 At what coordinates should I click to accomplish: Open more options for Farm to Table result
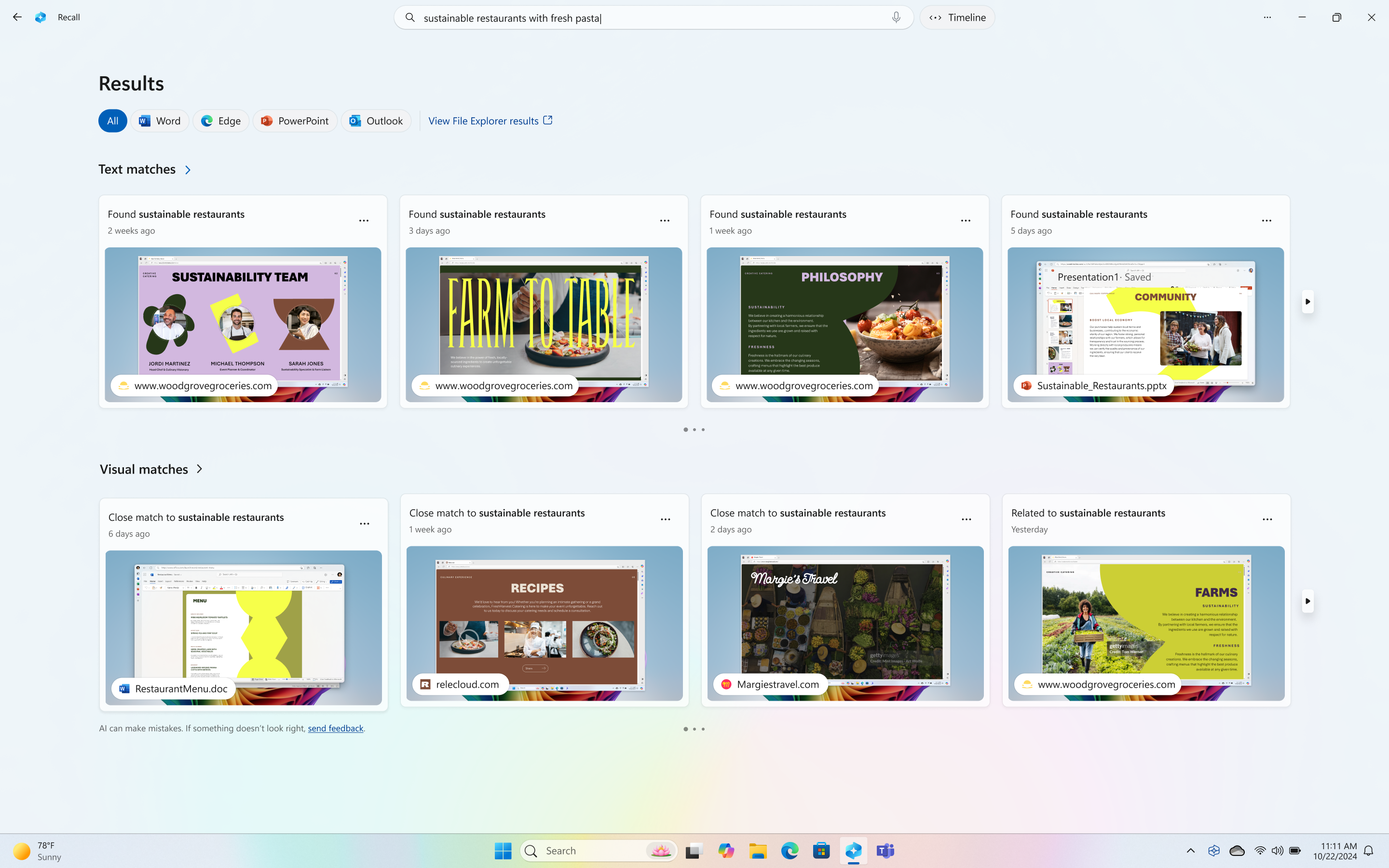(664, 220)
